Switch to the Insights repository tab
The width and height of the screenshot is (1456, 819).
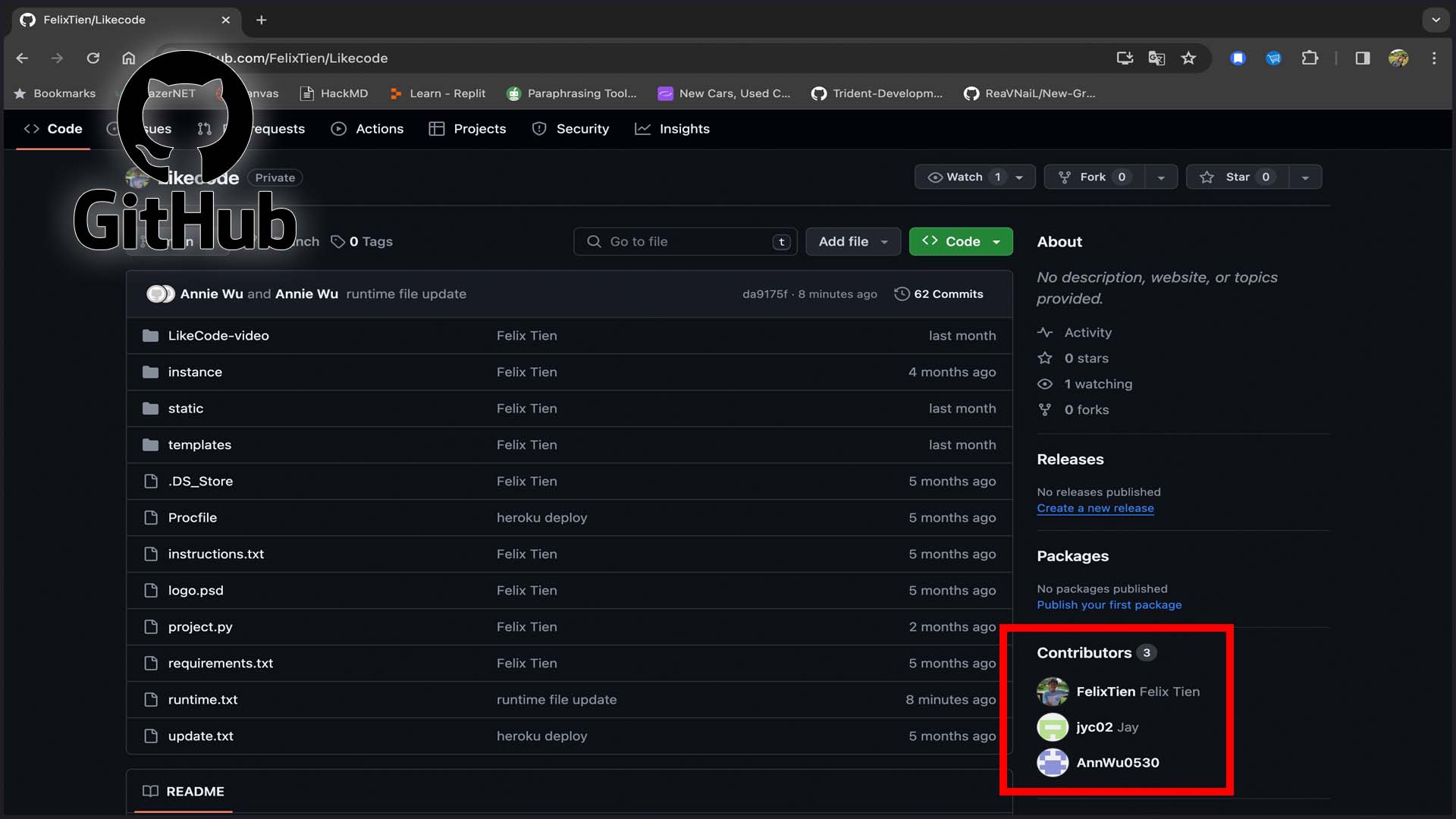(x=672, y=129)
